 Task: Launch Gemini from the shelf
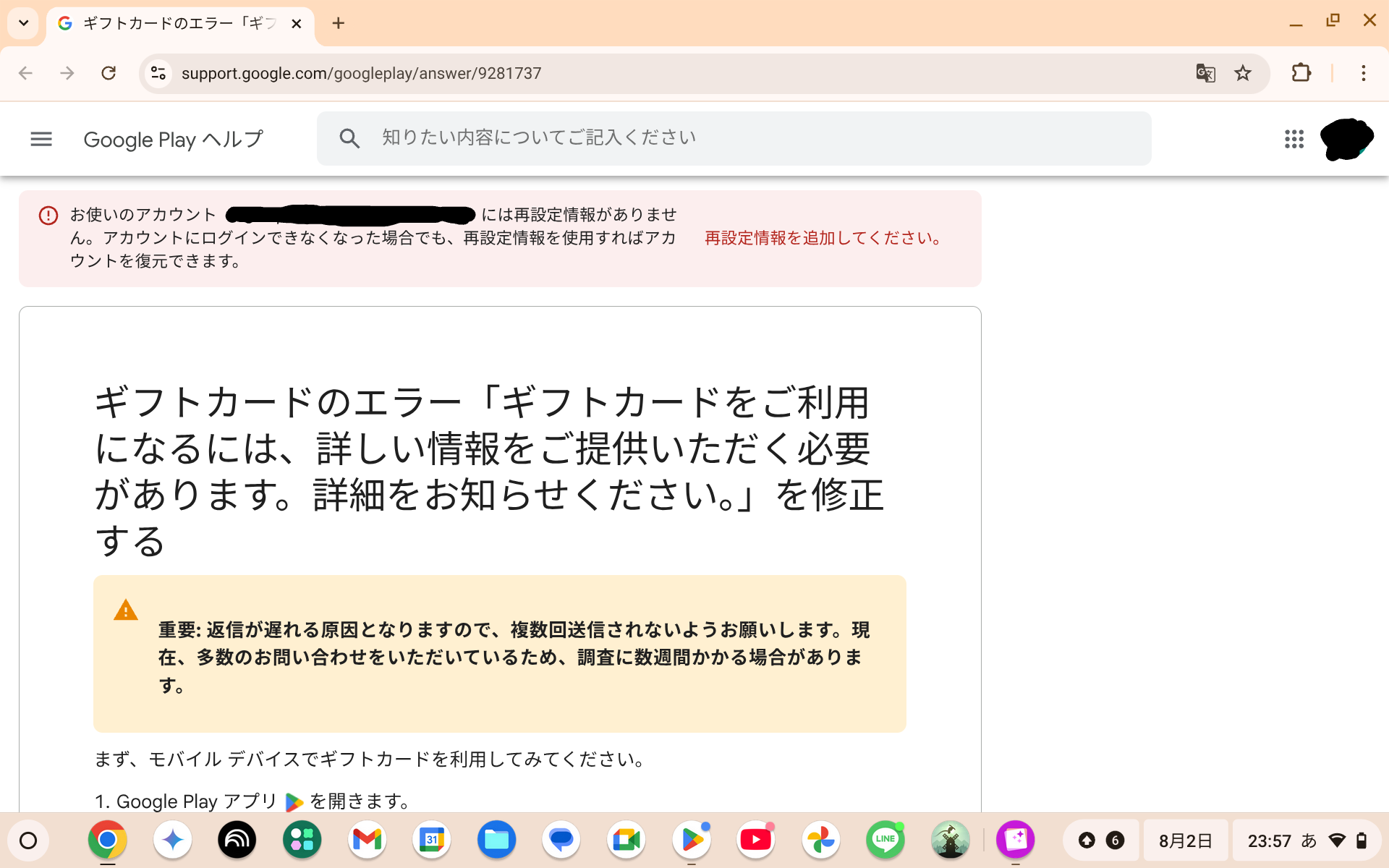click(172, 840)
